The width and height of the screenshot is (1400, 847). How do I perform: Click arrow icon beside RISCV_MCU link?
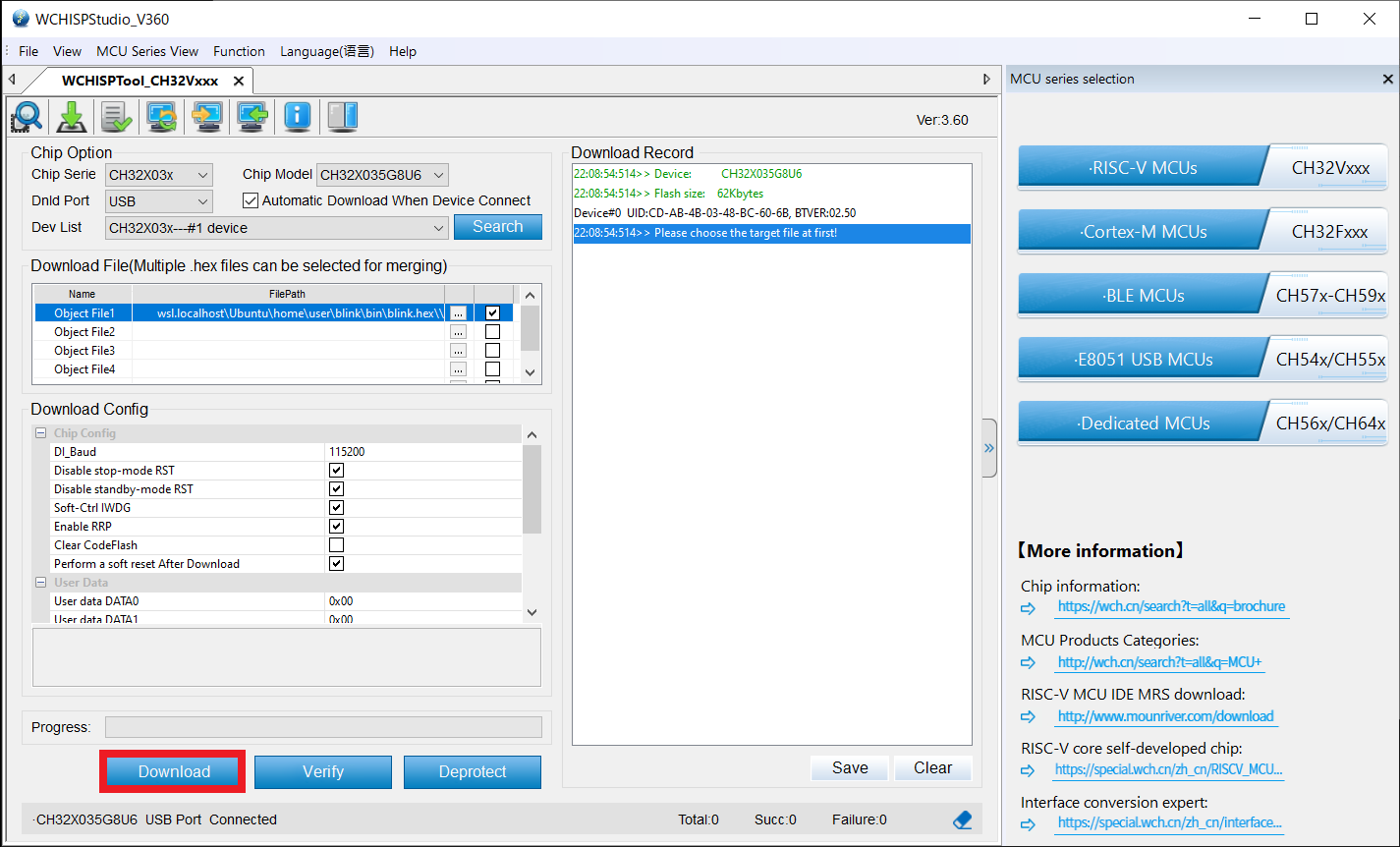[1029, 771]
